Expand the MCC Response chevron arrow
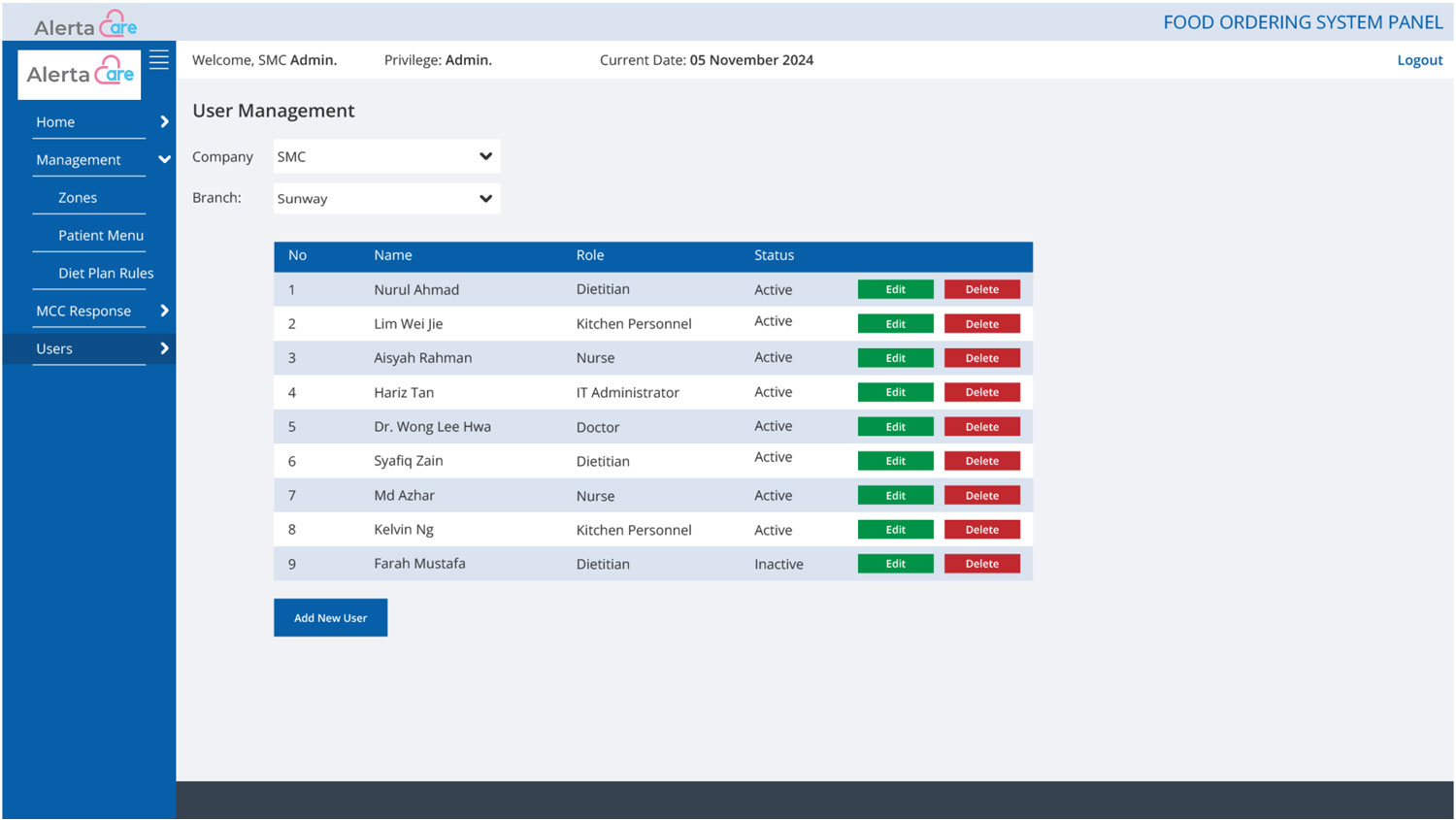The height and width of the screenshot is (820, 1456). (x=164, y=311)
